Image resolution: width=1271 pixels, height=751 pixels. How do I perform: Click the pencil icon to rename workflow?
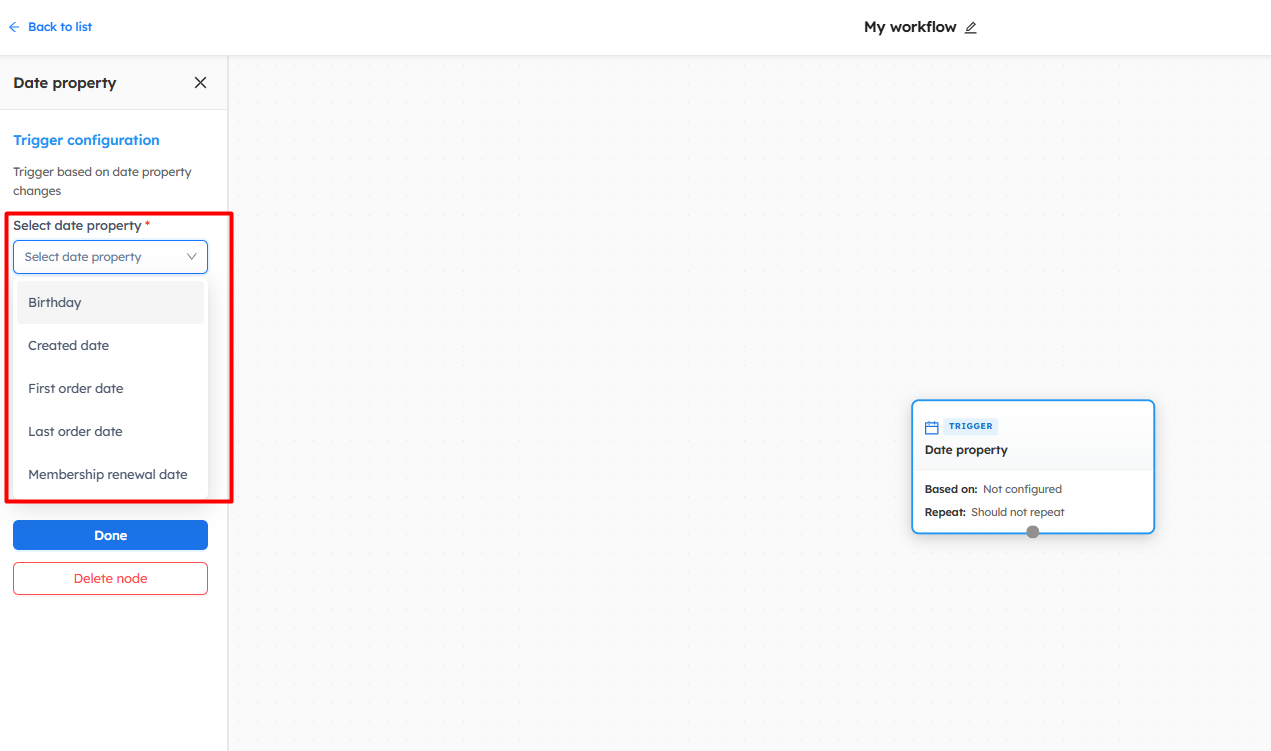tap(970, 28)
